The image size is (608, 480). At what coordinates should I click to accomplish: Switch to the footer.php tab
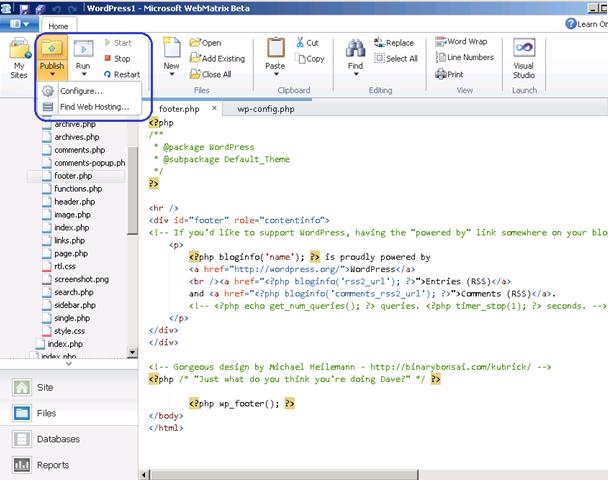point(179,109)
